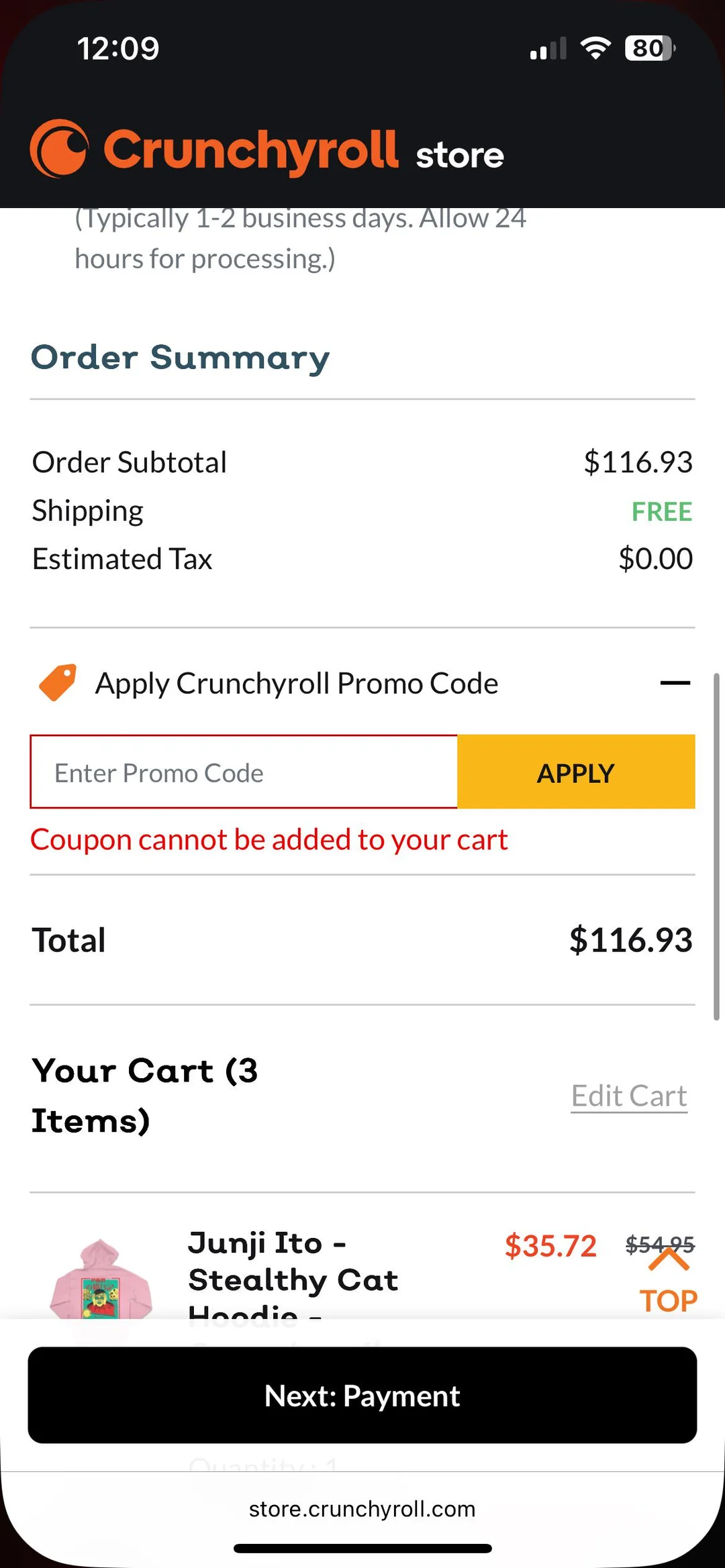Tap the yellow APPLY button

[576, 772]
